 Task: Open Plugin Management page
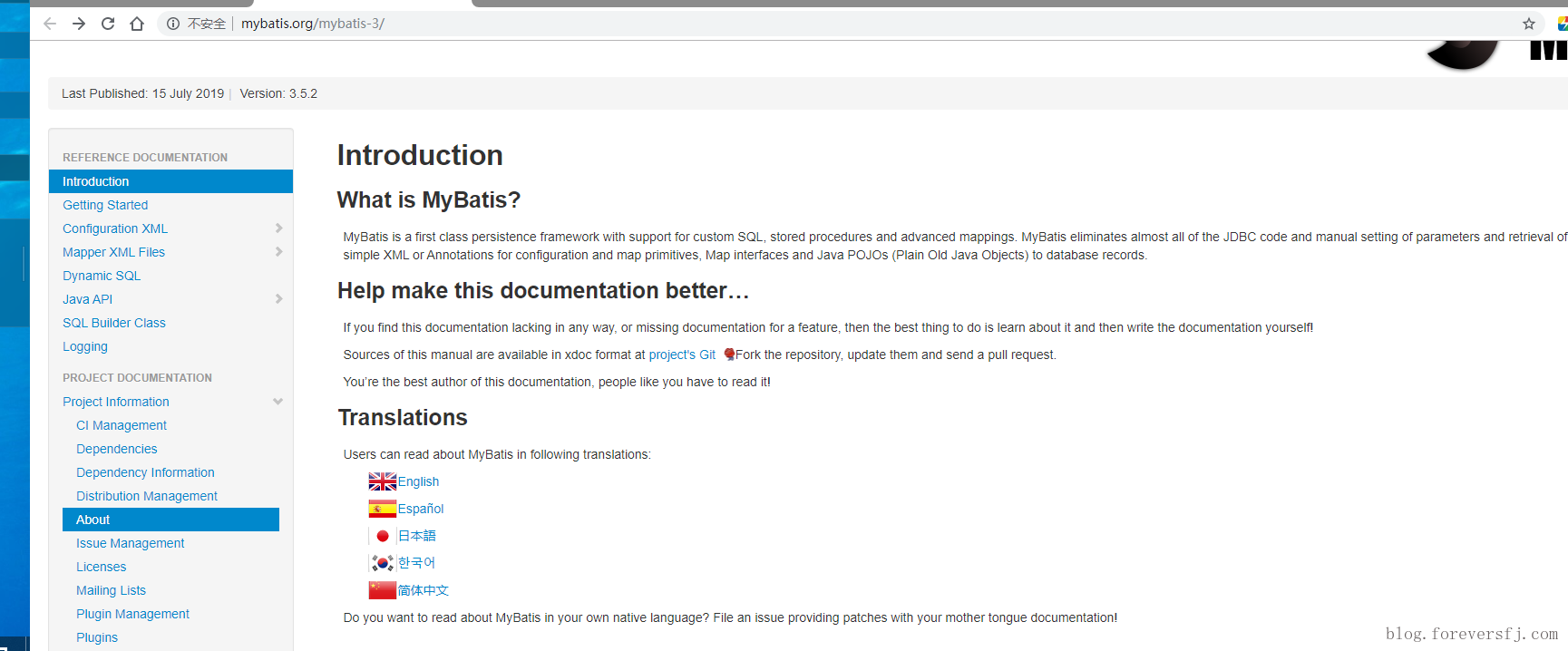(x=133, y=614)
